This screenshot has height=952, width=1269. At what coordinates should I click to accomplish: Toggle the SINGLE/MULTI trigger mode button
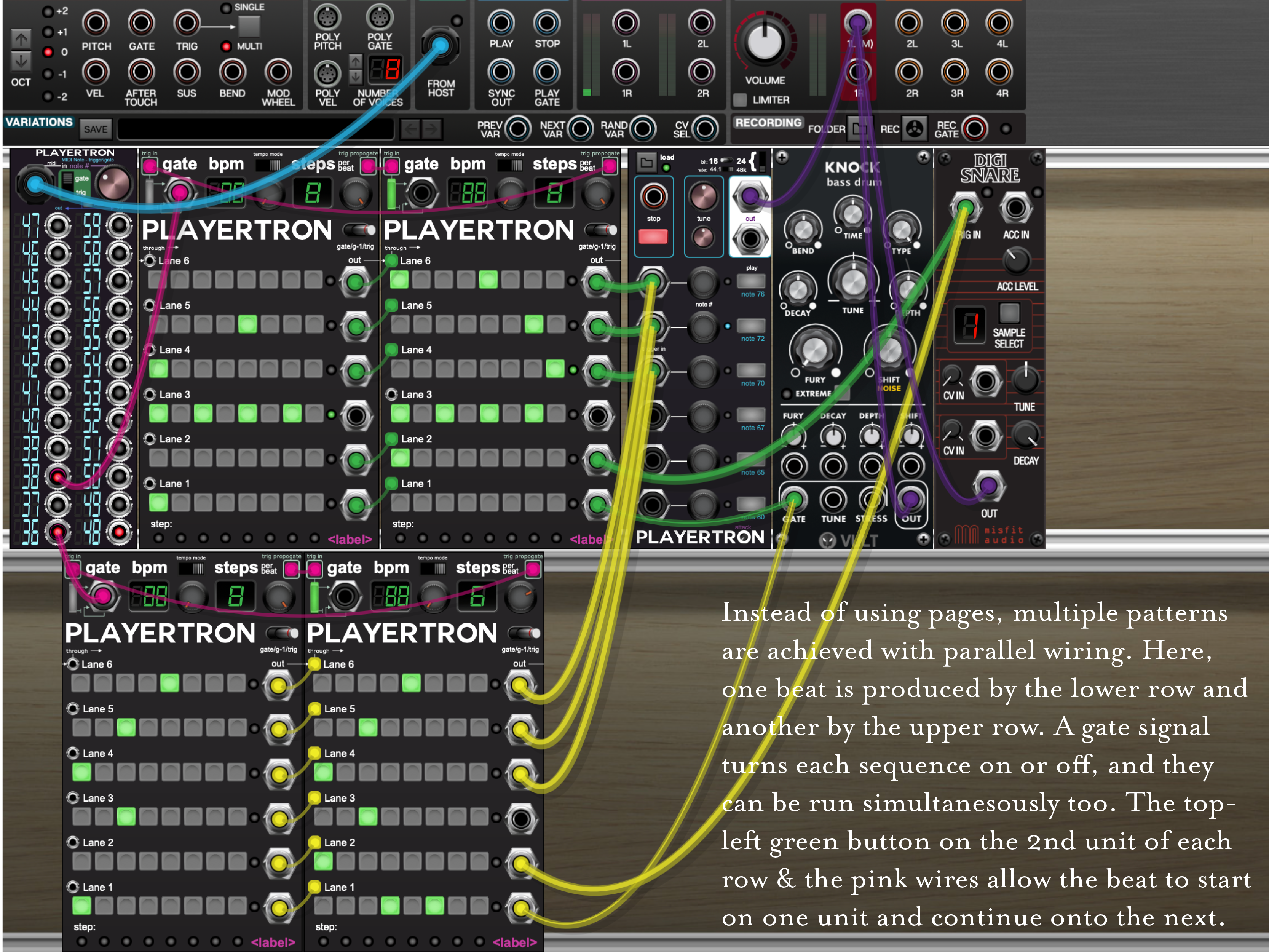click(x=249, y=26)
